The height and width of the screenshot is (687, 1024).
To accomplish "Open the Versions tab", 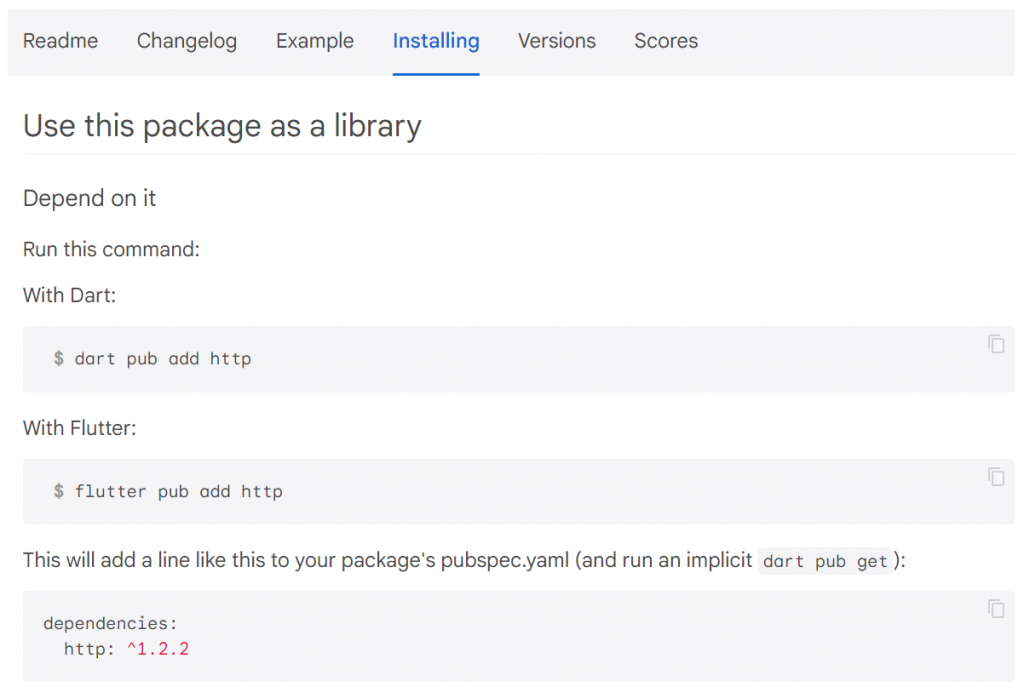I will pos(557,41).
